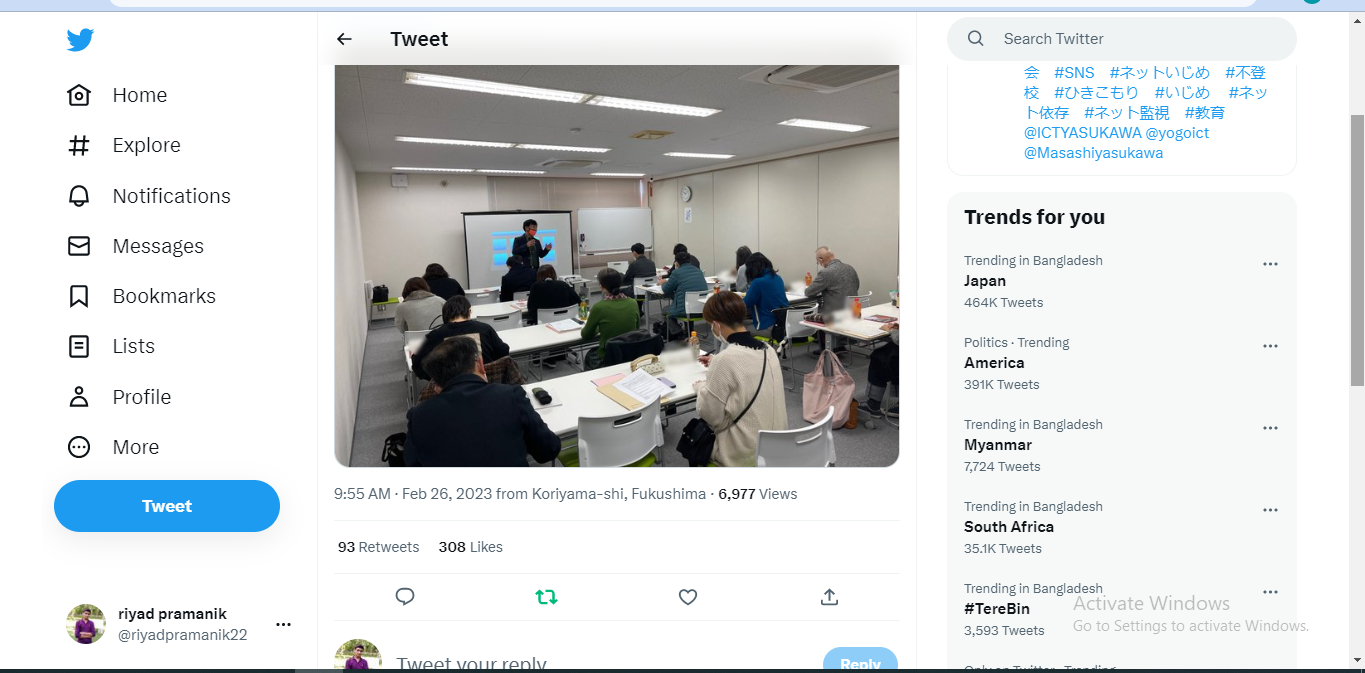Open options for Japan trend
The width and height of the screenshot is (1365, 673).
click(x=1270, y=264)
